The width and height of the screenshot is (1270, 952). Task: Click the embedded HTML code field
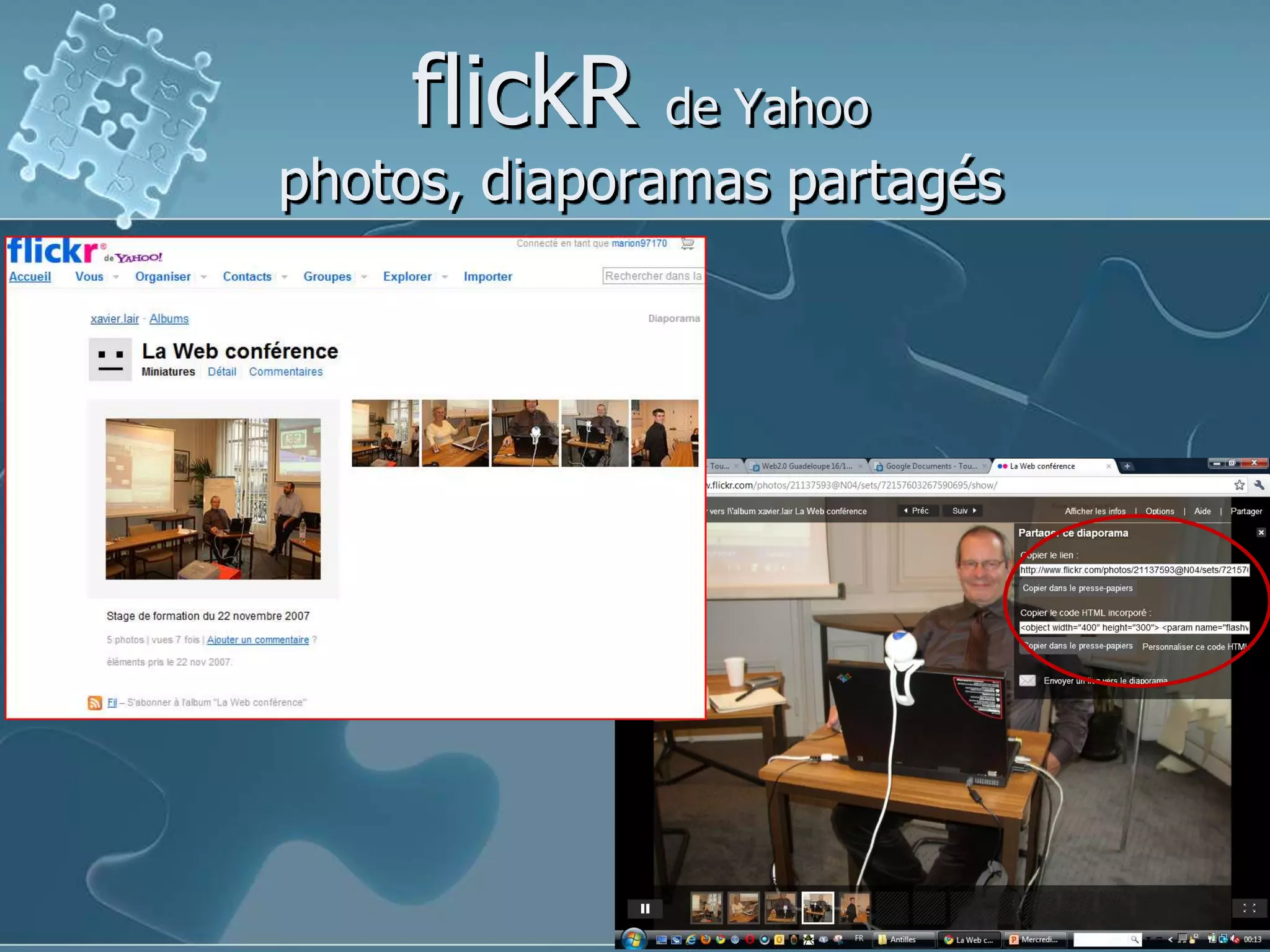point(1134,627)
